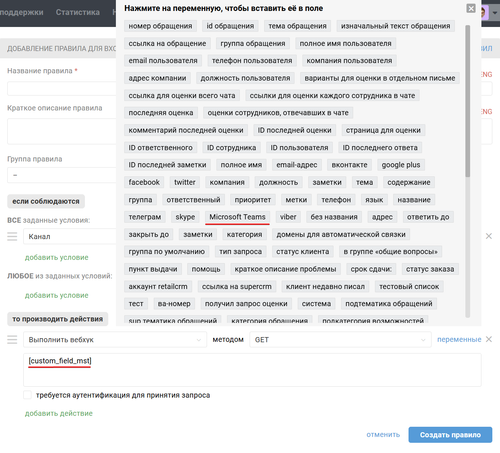Insert the email пользователя variable
Screen dimensions: 500x453
point(163,61)
